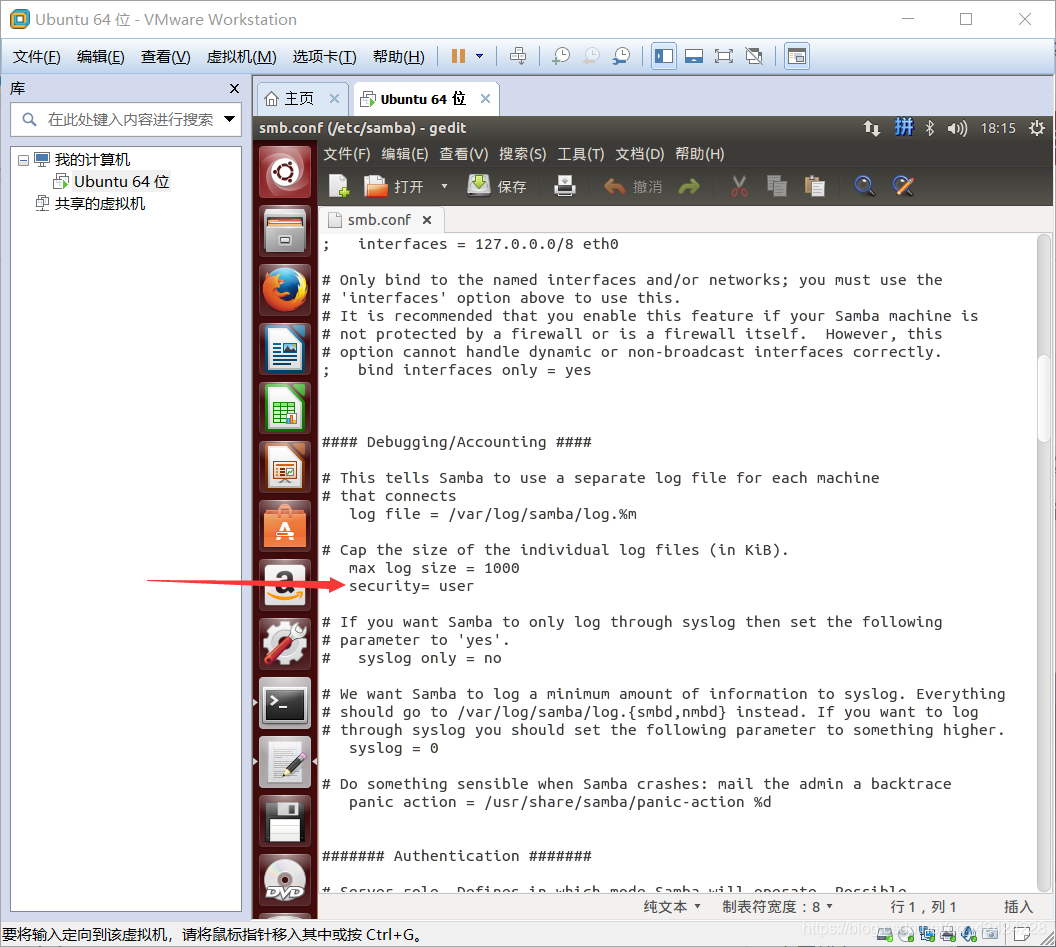Open System Settings launcher icon
The width and height of the screenshot is (1056, 947).
[x=285, y=644]
